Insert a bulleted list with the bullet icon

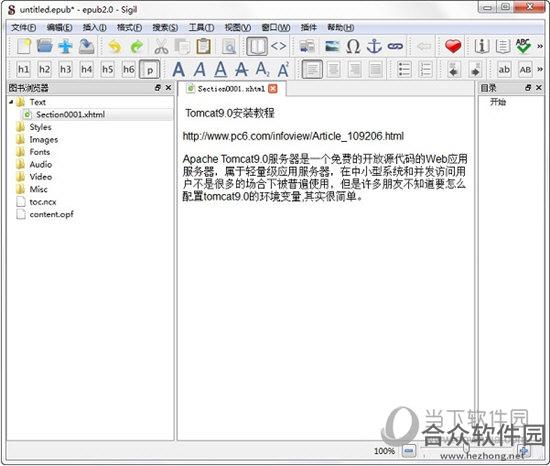point(404,69)
